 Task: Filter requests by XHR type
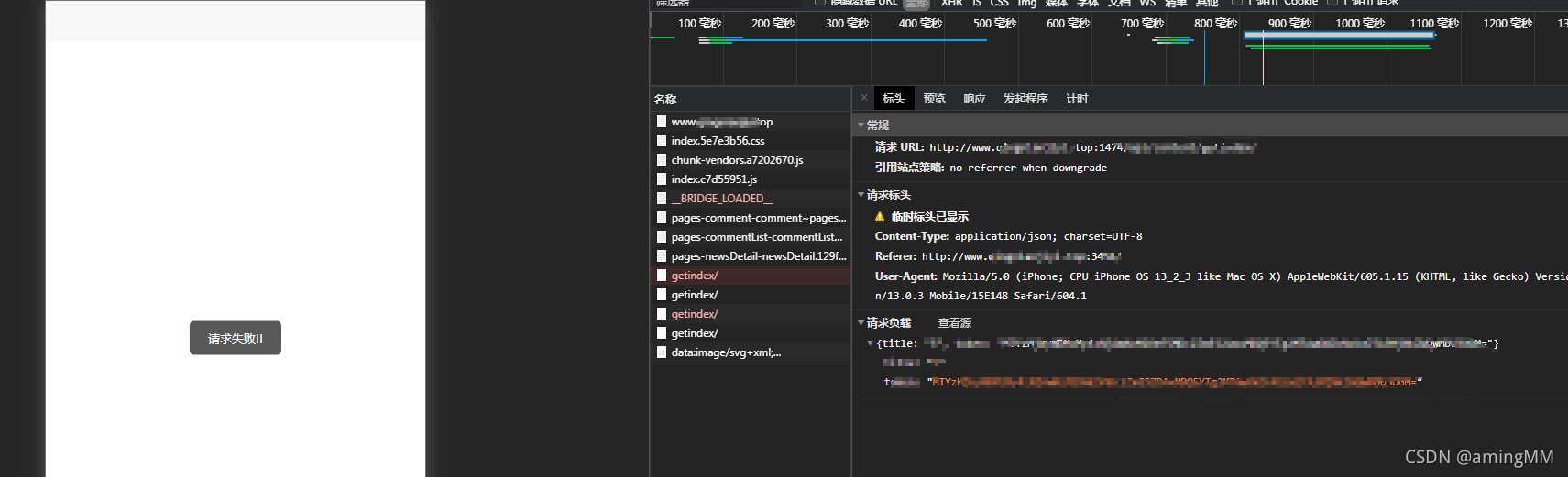pyautogui.click(x=951, y=4)
